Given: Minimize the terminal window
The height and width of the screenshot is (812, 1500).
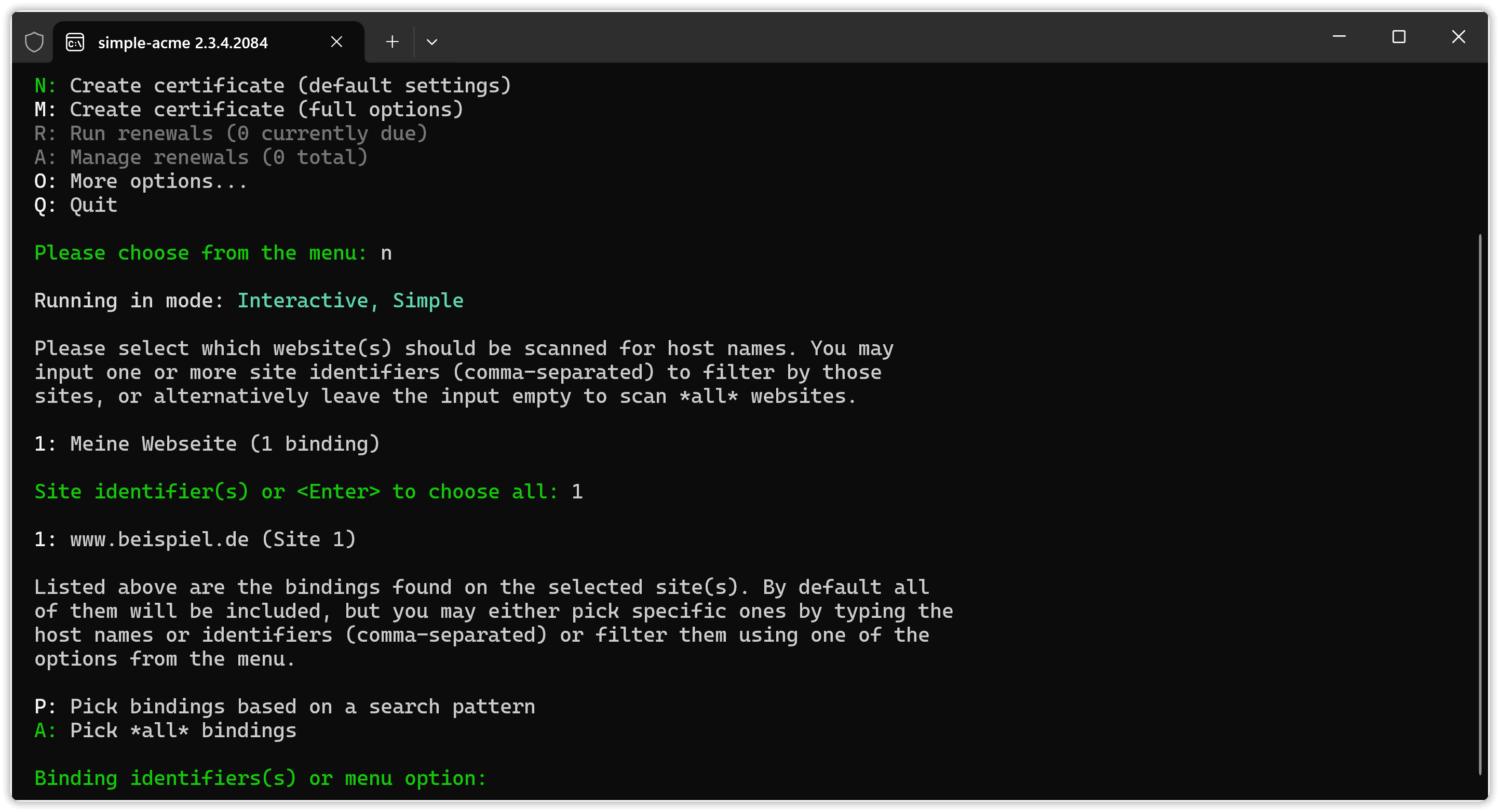Looking at the screenshot, I should 1339,37.
